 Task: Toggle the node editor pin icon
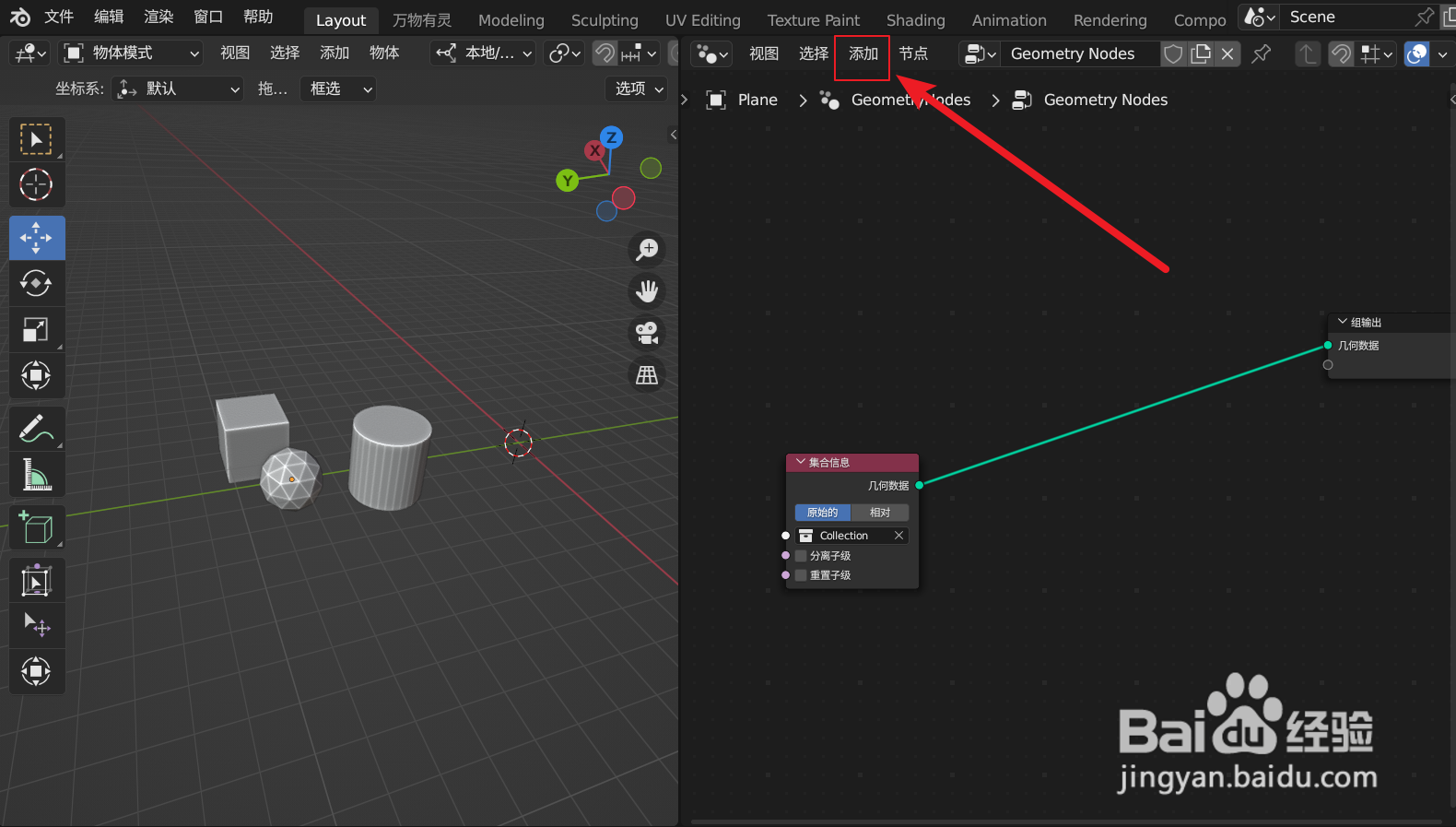1262,54
